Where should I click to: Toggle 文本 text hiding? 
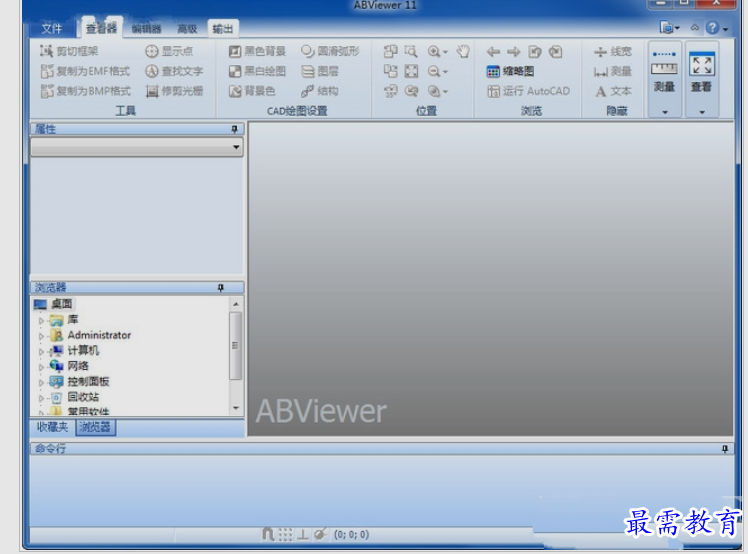point(613,91)
